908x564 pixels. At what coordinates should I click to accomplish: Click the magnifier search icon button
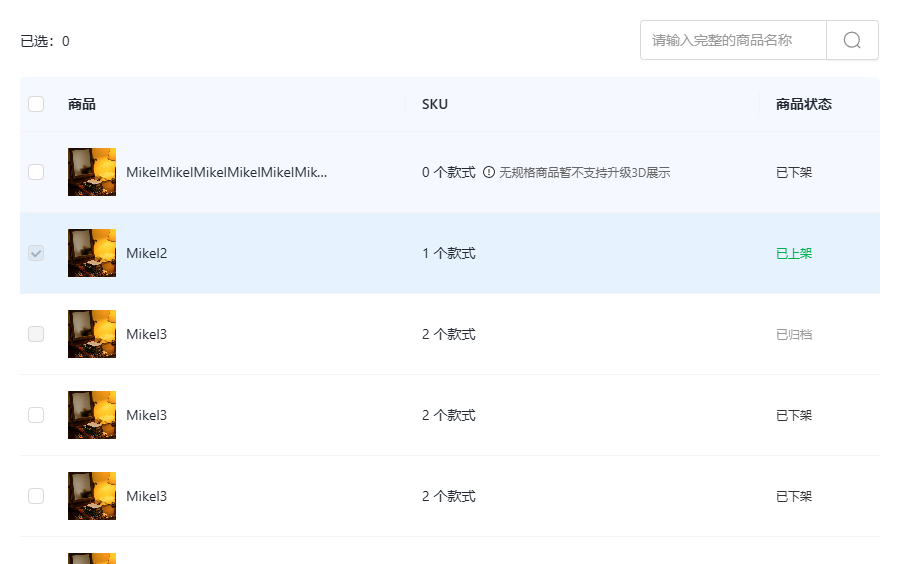[852, 40]
